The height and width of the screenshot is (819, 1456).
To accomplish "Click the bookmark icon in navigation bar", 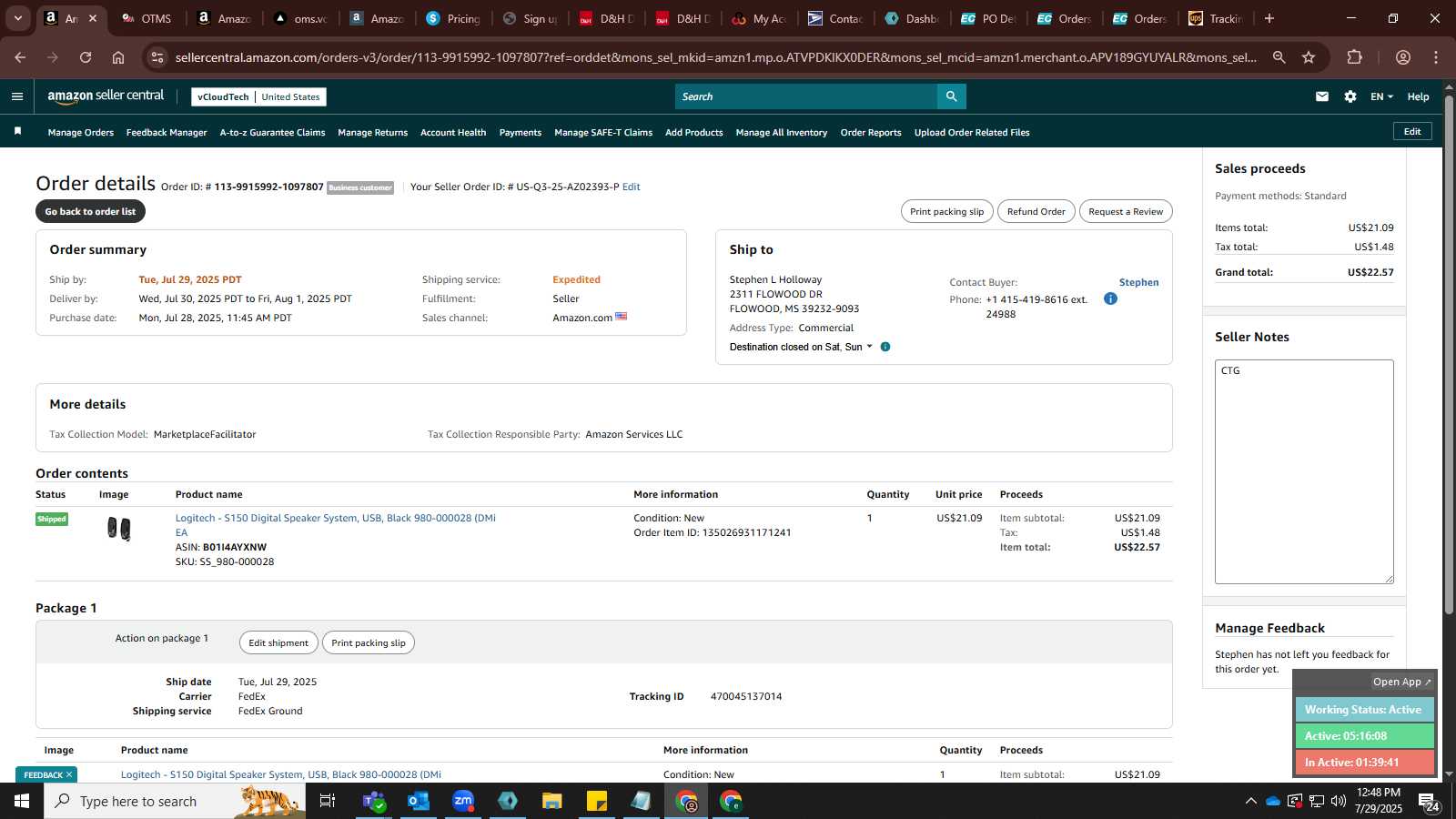I will pos(17,132).
